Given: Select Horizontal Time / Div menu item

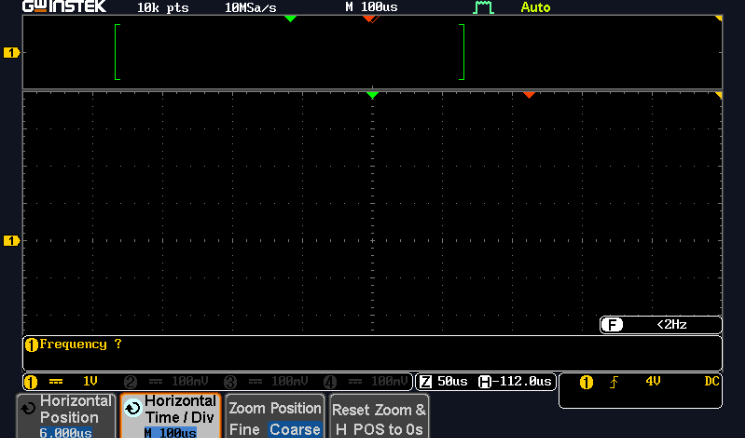Looking at the screenshot, I should 170,416.
